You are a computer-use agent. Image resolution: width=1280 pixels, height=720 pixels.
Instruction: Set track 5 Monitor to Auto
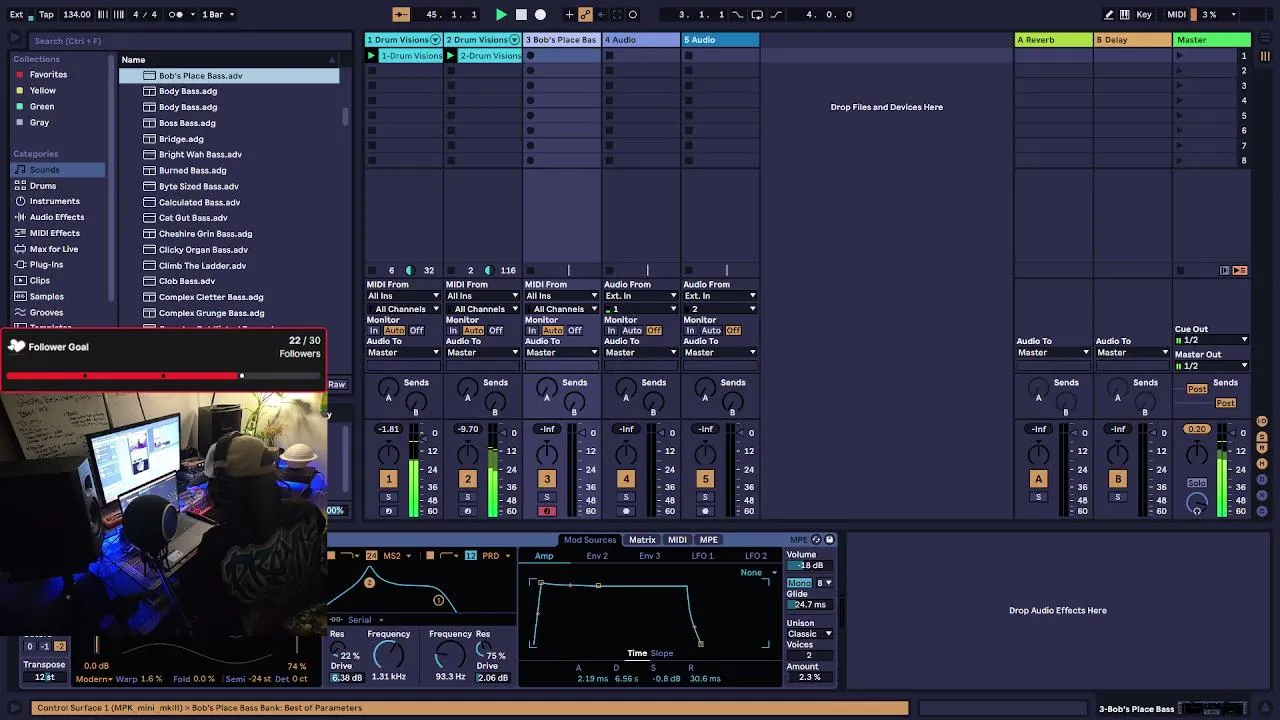711,331
